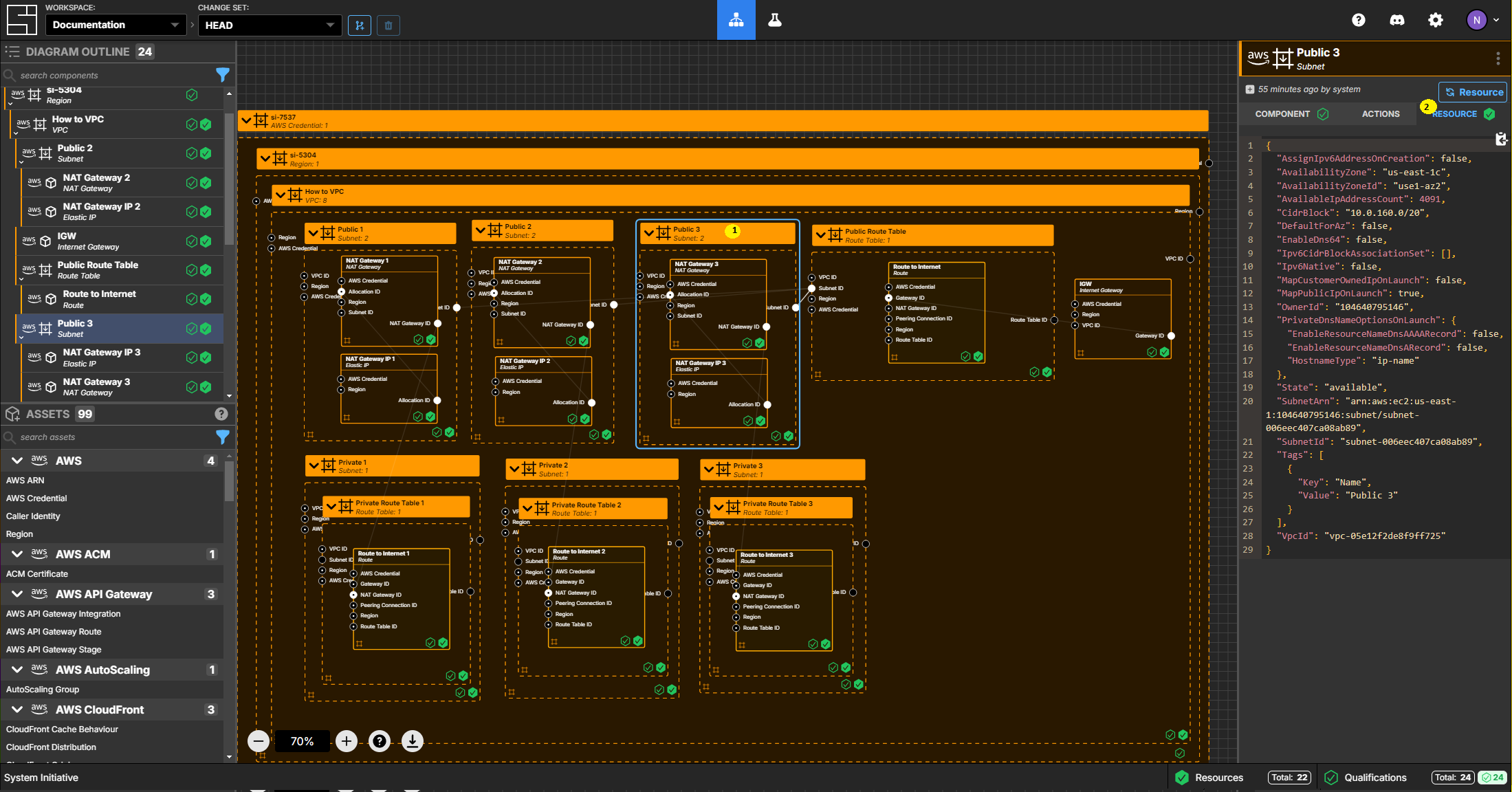
Task: Select the IGW Internet Gateway node on canvas
Action: [1123, 318]
